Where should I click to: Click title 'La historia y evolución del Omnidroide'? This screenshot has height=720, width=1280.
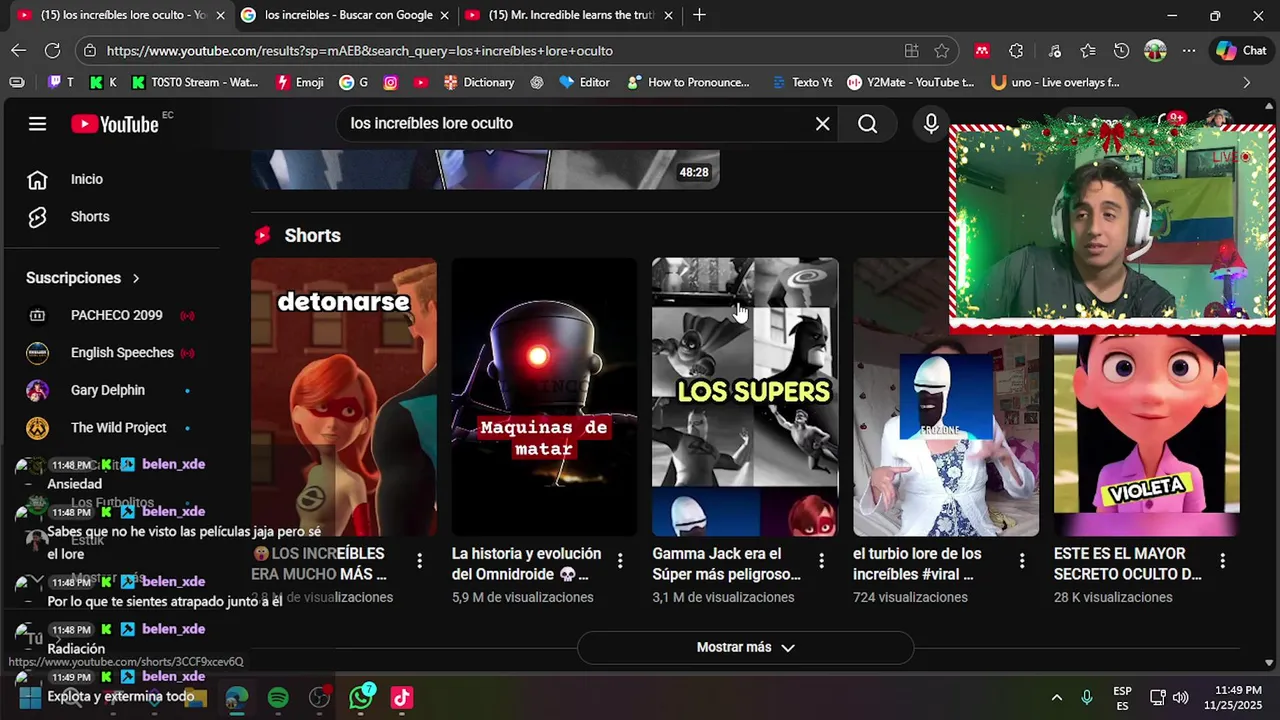[x=527, y=564]
